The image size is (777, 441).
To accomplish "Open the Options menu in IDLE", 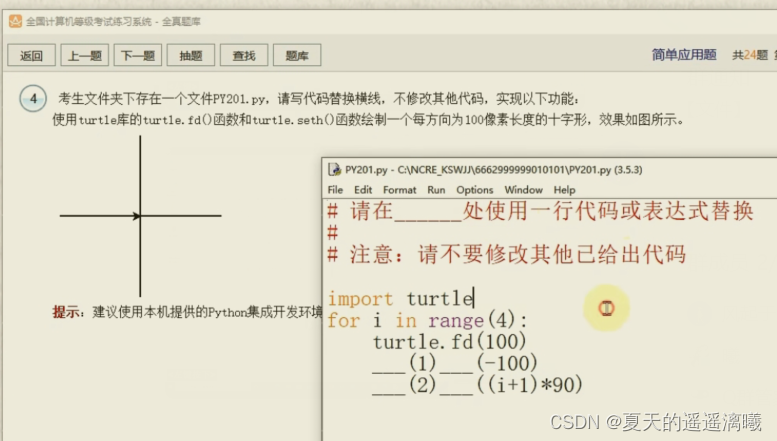I will click(475, 190).
